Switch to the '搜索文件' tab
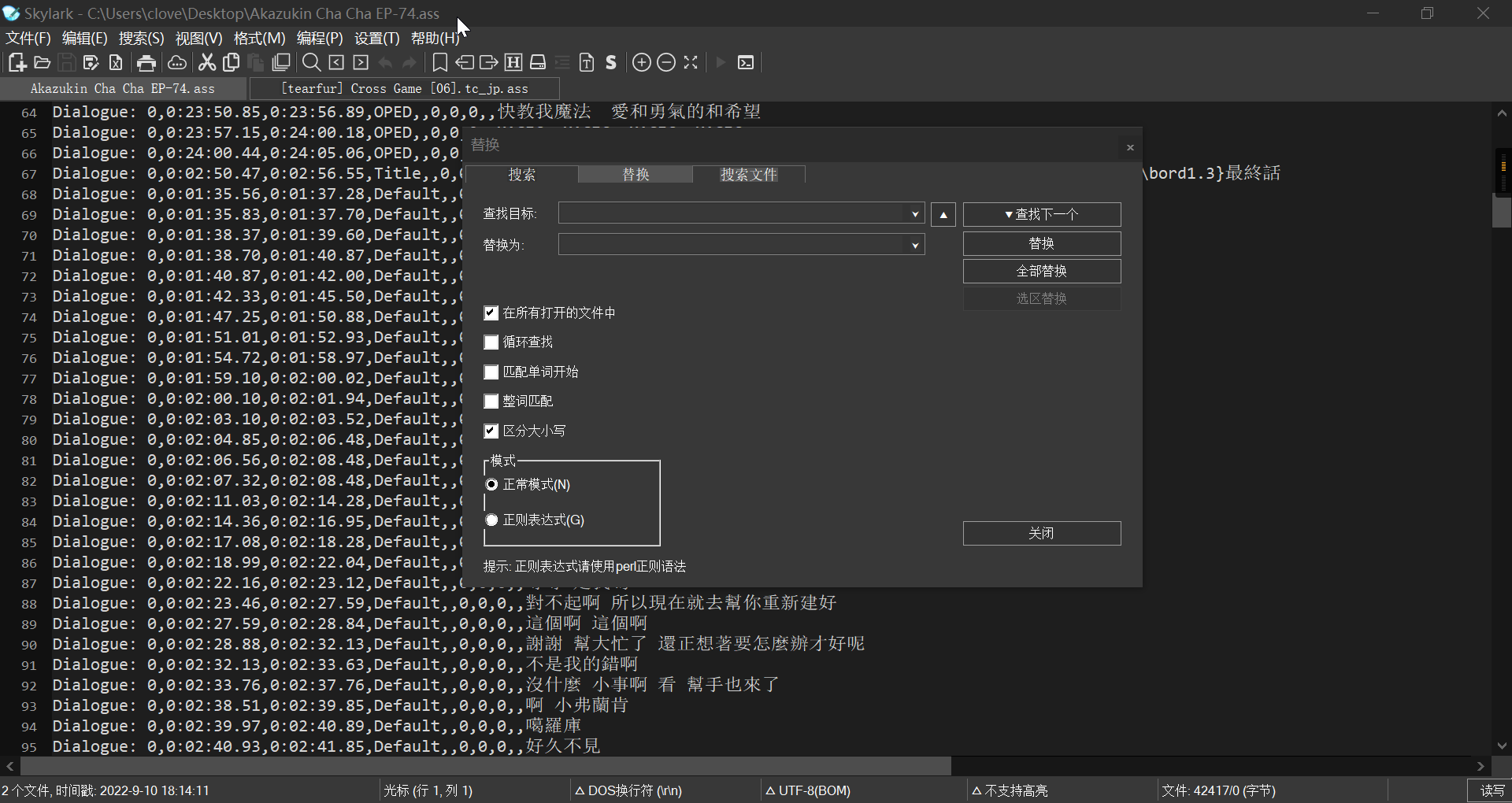 748,175
